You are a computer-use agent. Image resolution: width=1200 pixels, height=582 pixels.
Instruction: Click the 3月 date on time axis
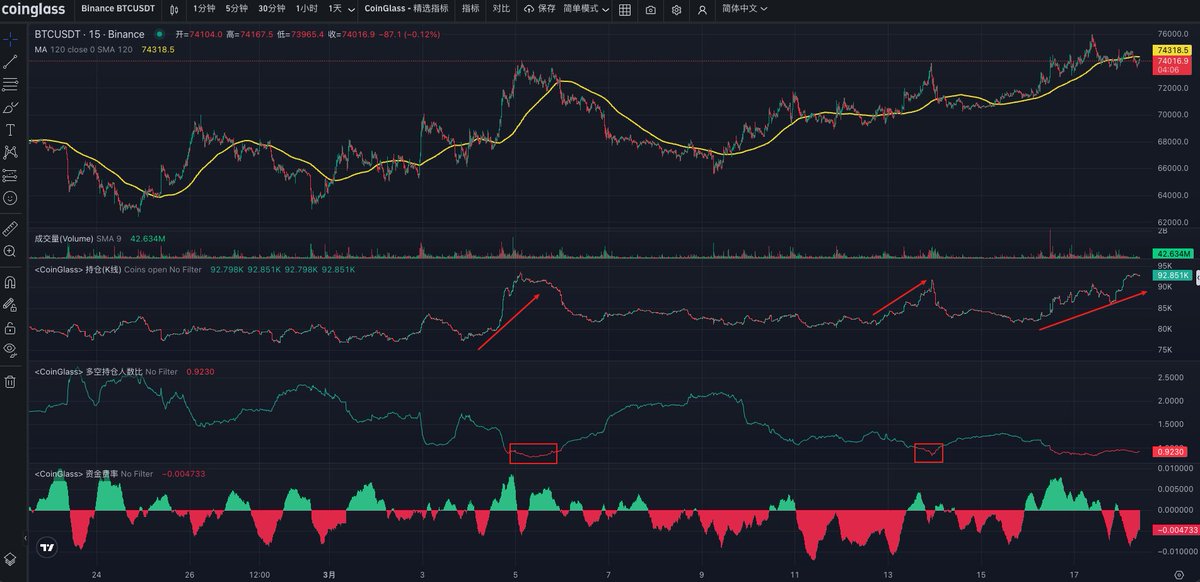point(329,575)
